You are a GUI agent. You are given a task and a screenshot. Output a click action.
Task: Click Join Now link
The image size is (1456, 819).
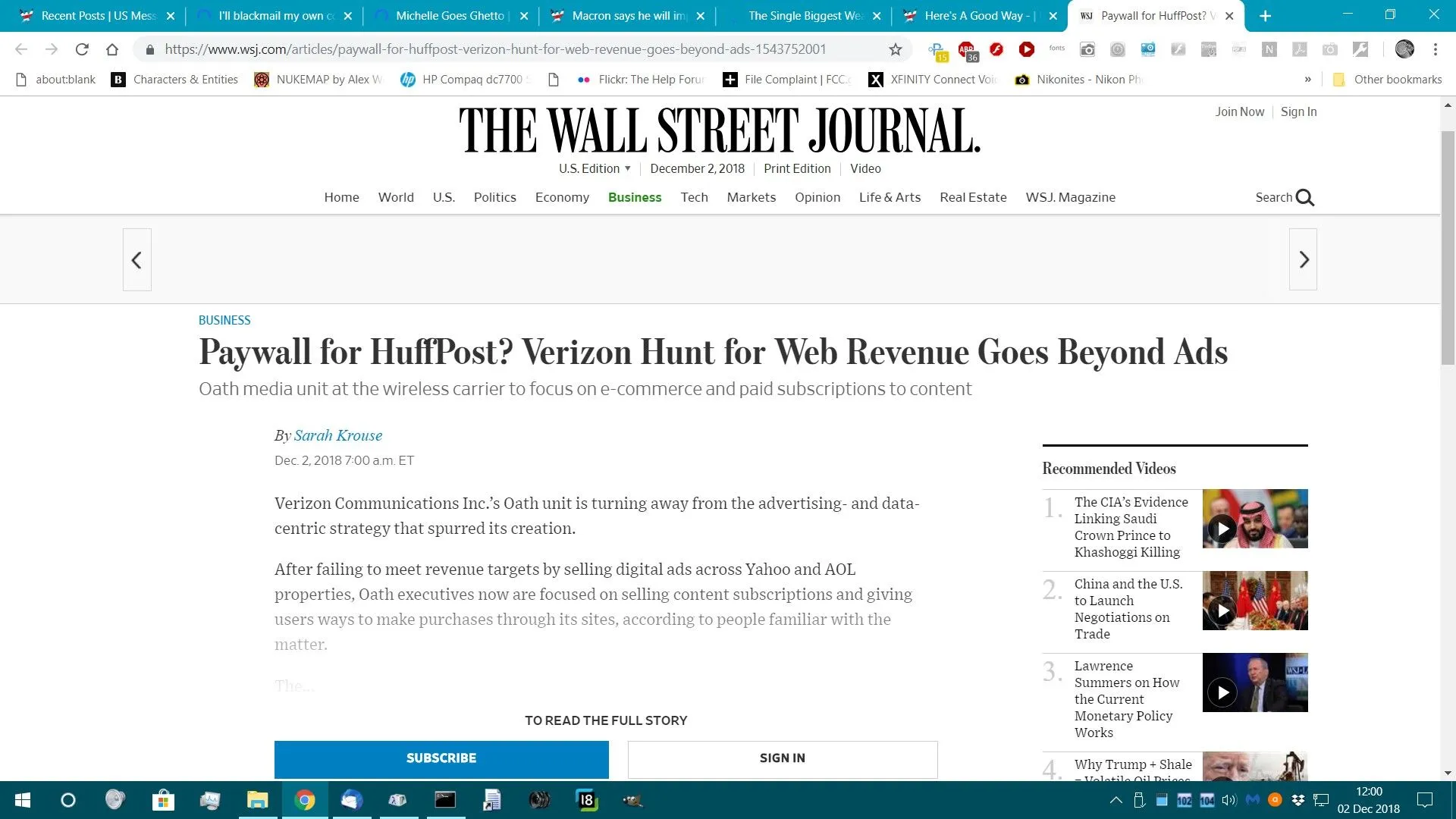pyautogui.click(x=1239, y=111)
